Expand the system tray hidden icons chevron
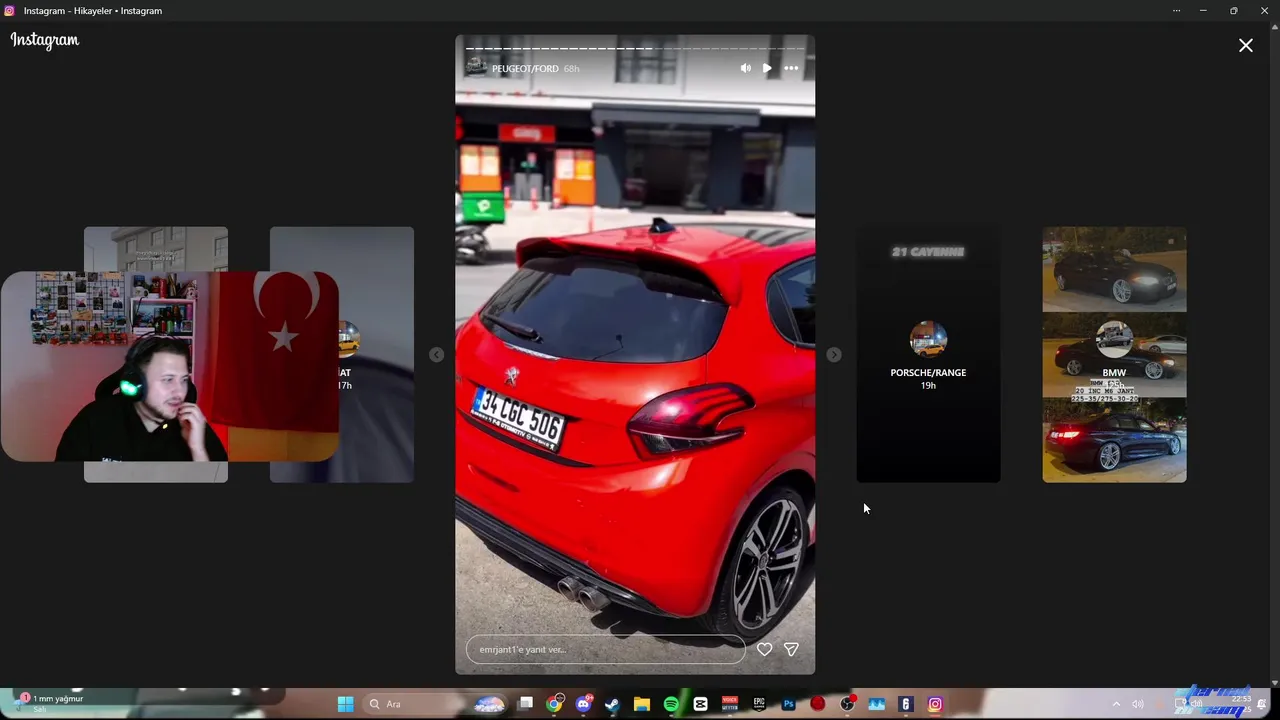The image size is (1280, 720). (1116, 704)
